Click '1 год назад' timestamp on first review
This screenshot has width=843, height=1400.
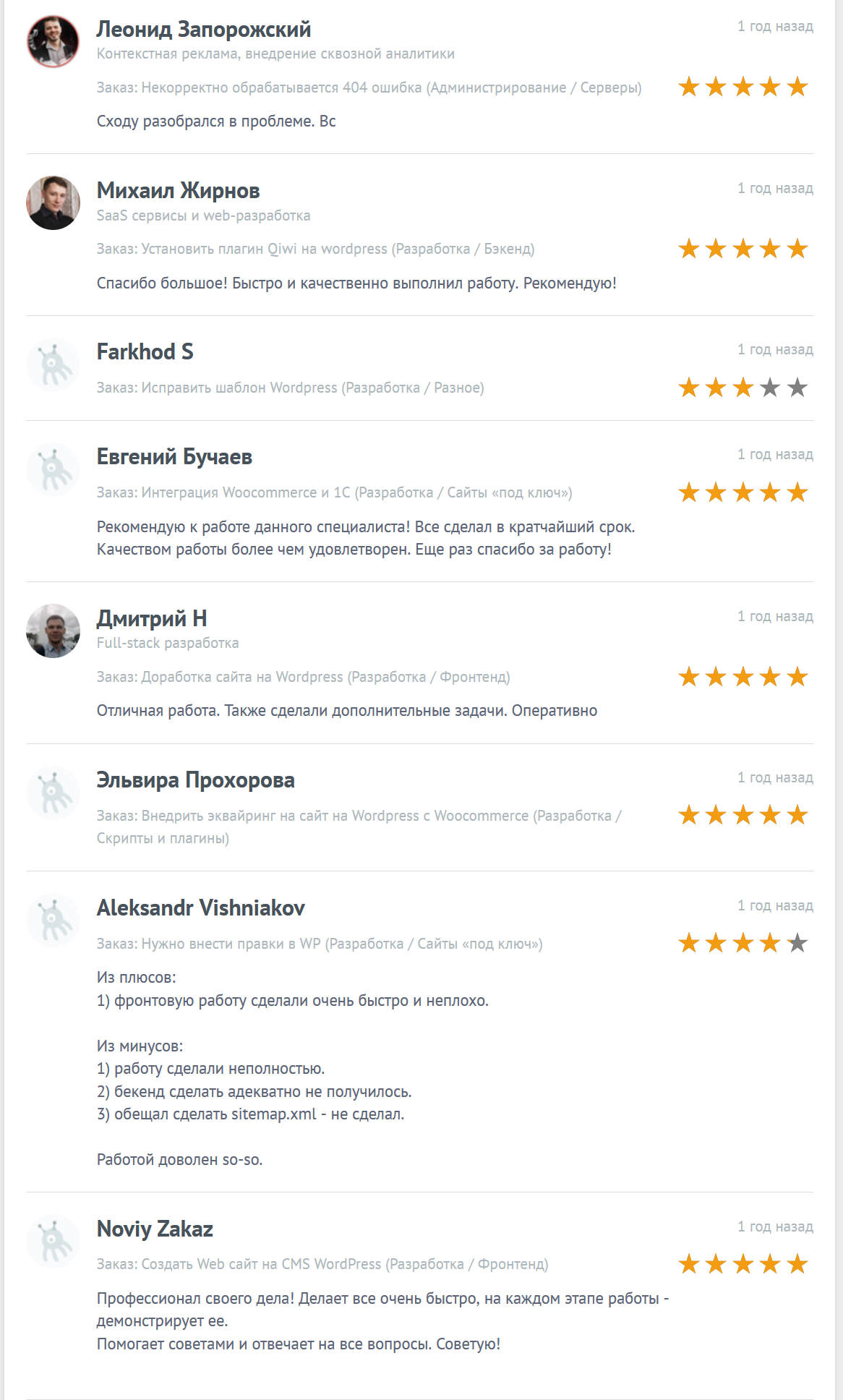[x=775, y=25]
